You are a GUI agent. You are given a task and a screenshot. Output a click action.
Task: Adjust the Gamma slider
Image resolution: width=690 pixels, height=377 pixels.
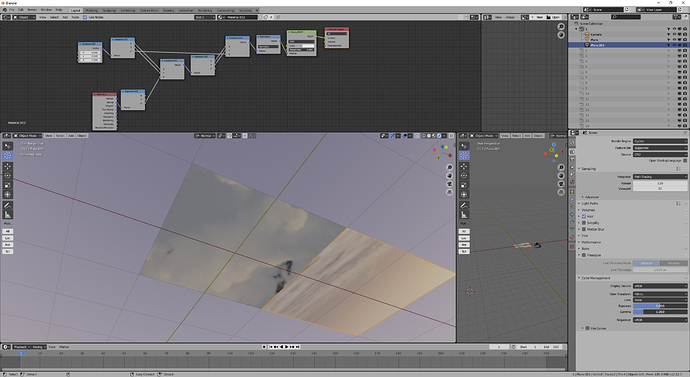pos(660,312)
